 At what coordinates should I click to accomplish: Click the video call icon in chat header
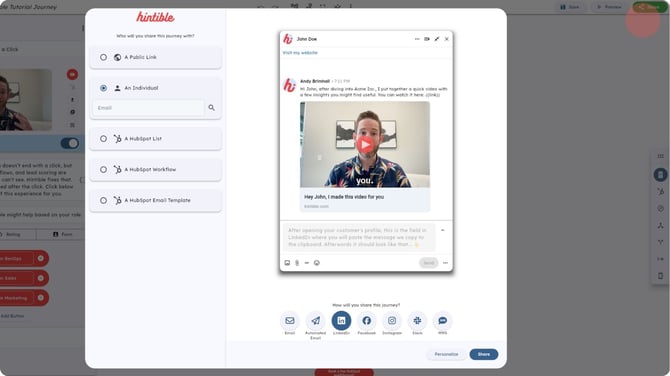(x=426, y=39)
